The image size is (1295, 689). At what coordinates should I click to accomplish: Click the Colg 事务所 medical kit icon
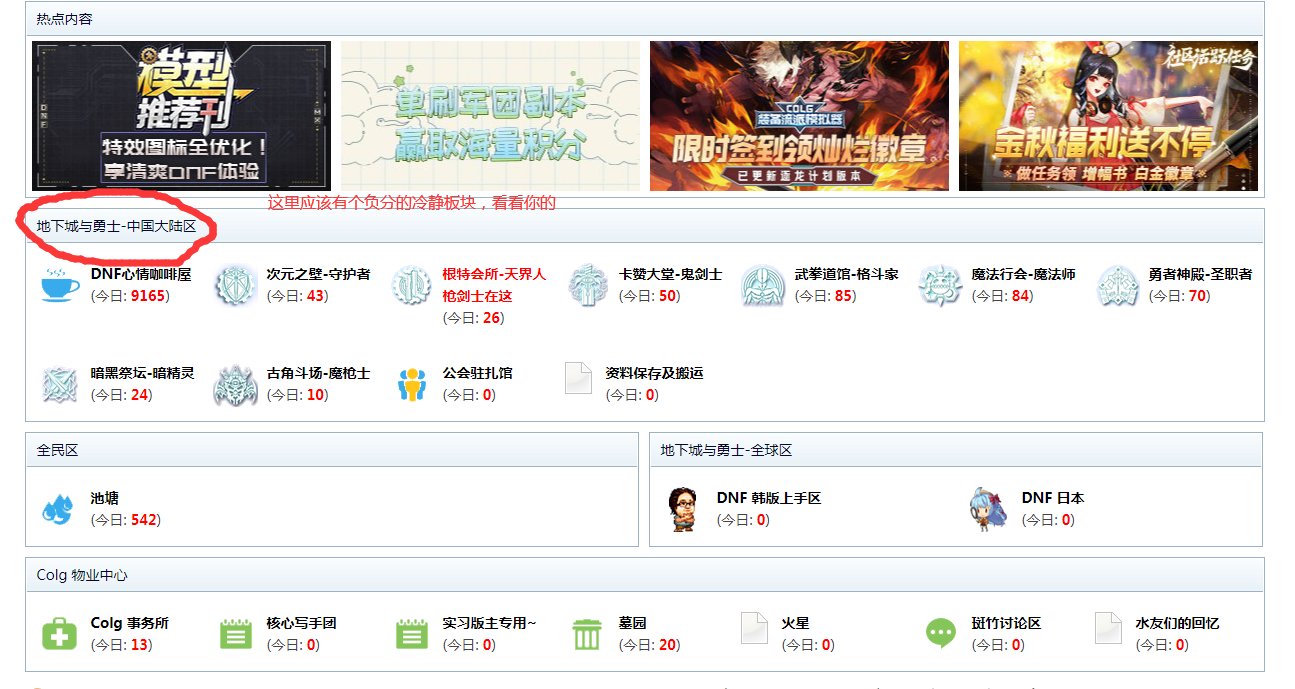[59, 634]
